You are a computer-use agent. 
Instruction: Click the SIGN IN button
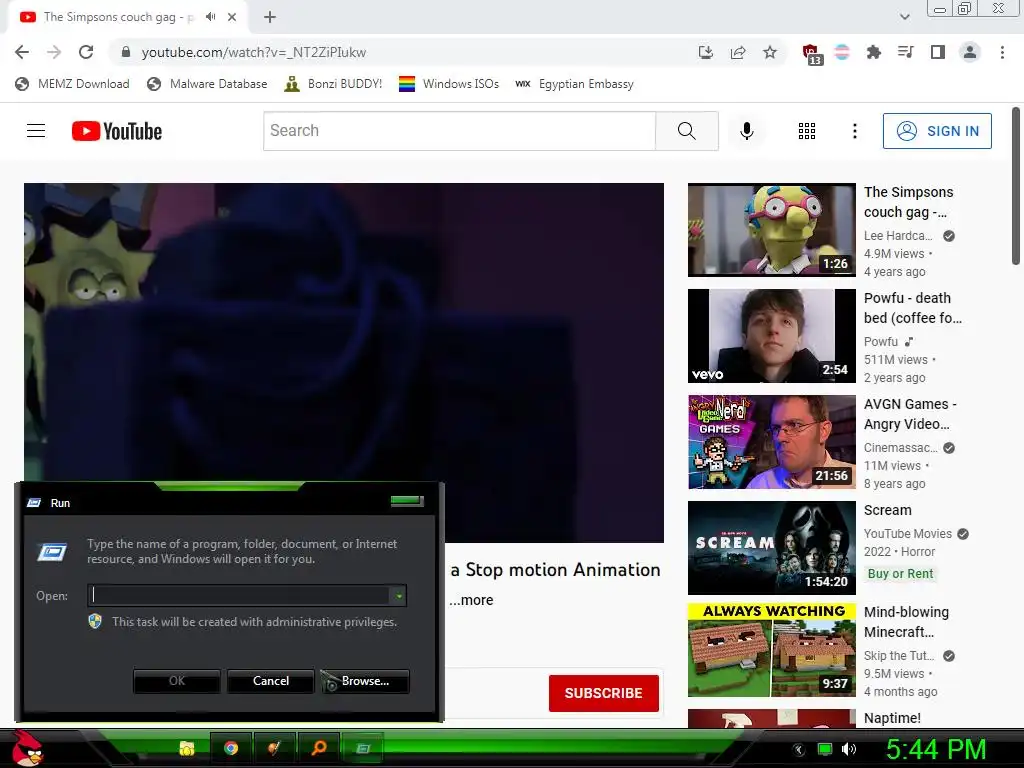click(937, 131)
